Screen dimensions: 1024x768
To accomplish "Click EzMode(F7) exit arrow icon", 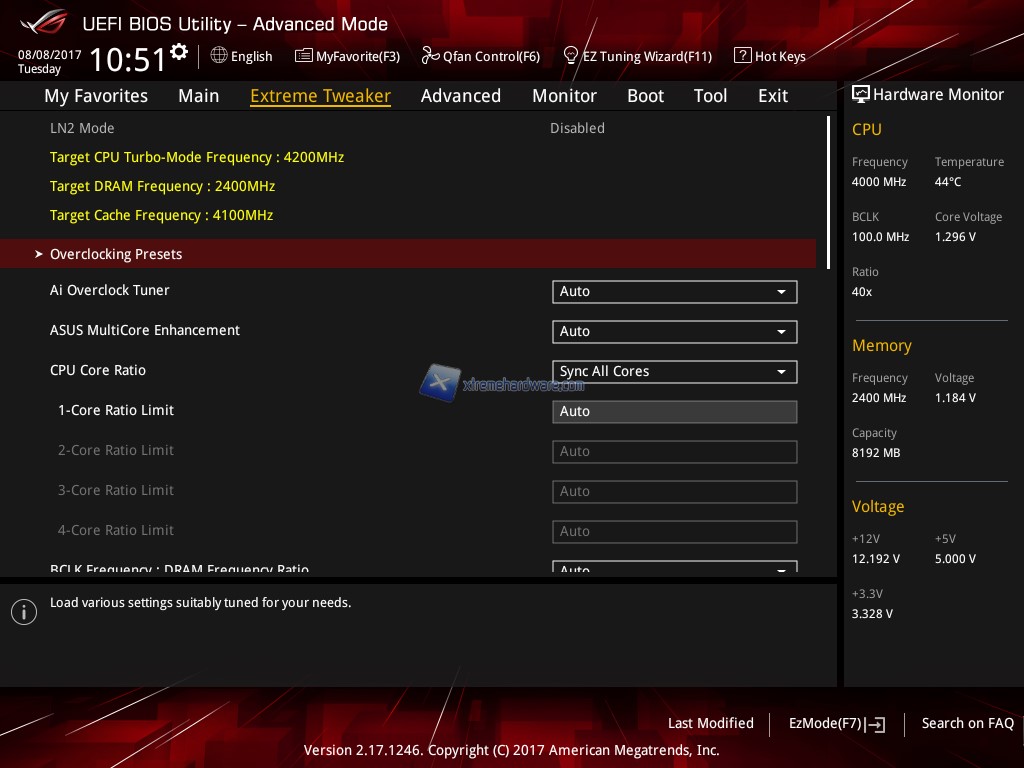I will pos(876,724).
